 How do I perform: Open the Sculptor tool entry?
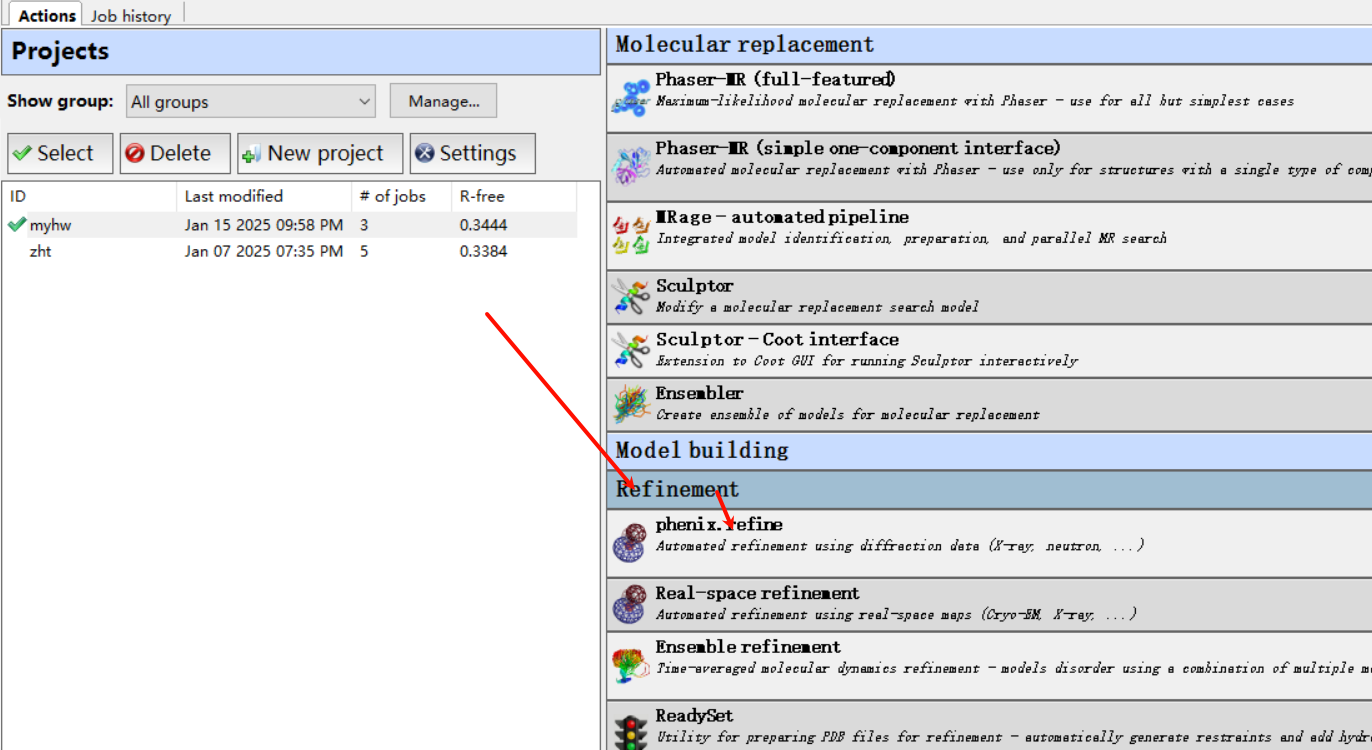tap(989, 296)
